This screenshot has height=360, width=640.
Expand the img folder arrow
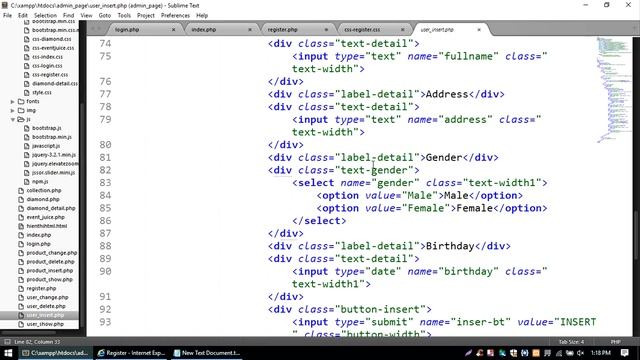tap(13, 111)
